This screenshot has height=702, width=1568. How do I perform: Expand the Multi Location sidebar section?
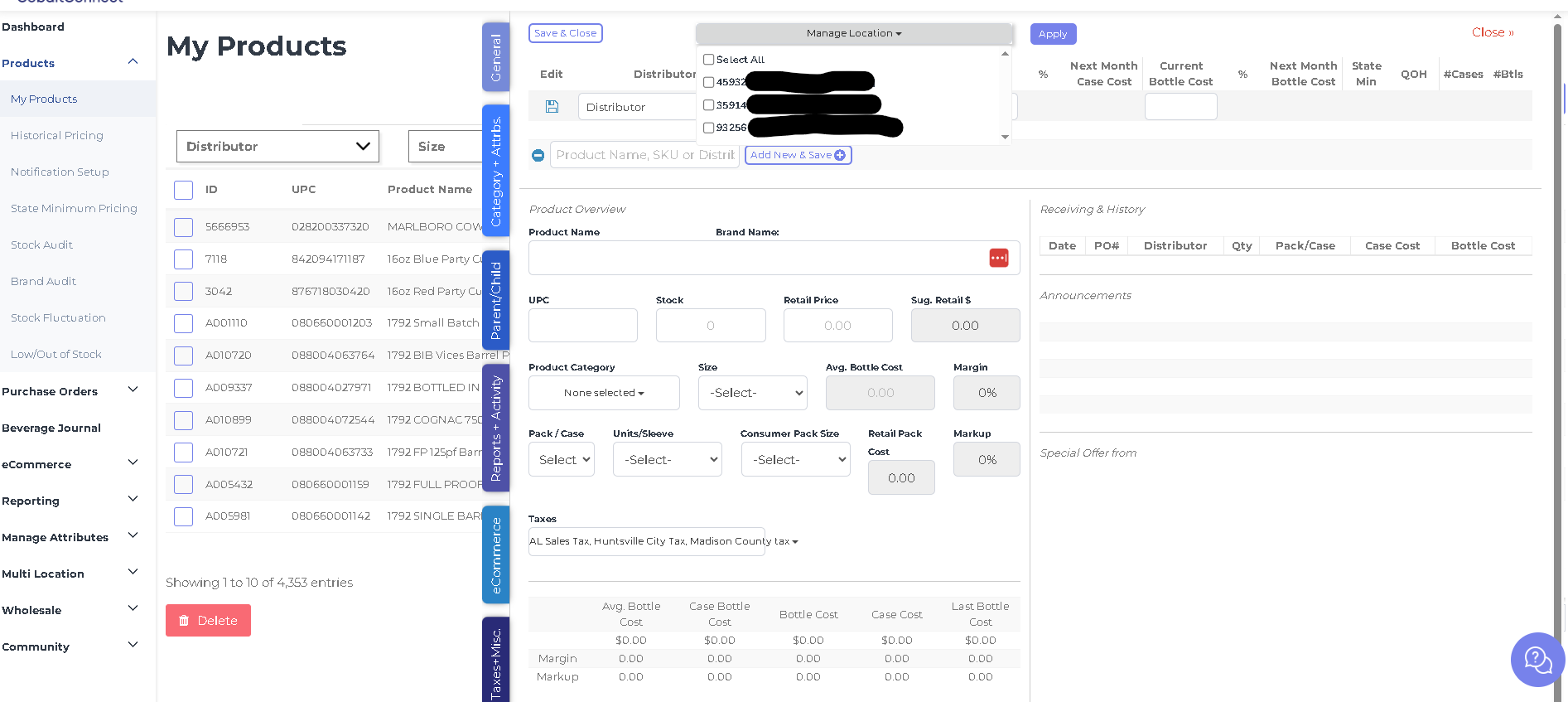tap(133, 573)
